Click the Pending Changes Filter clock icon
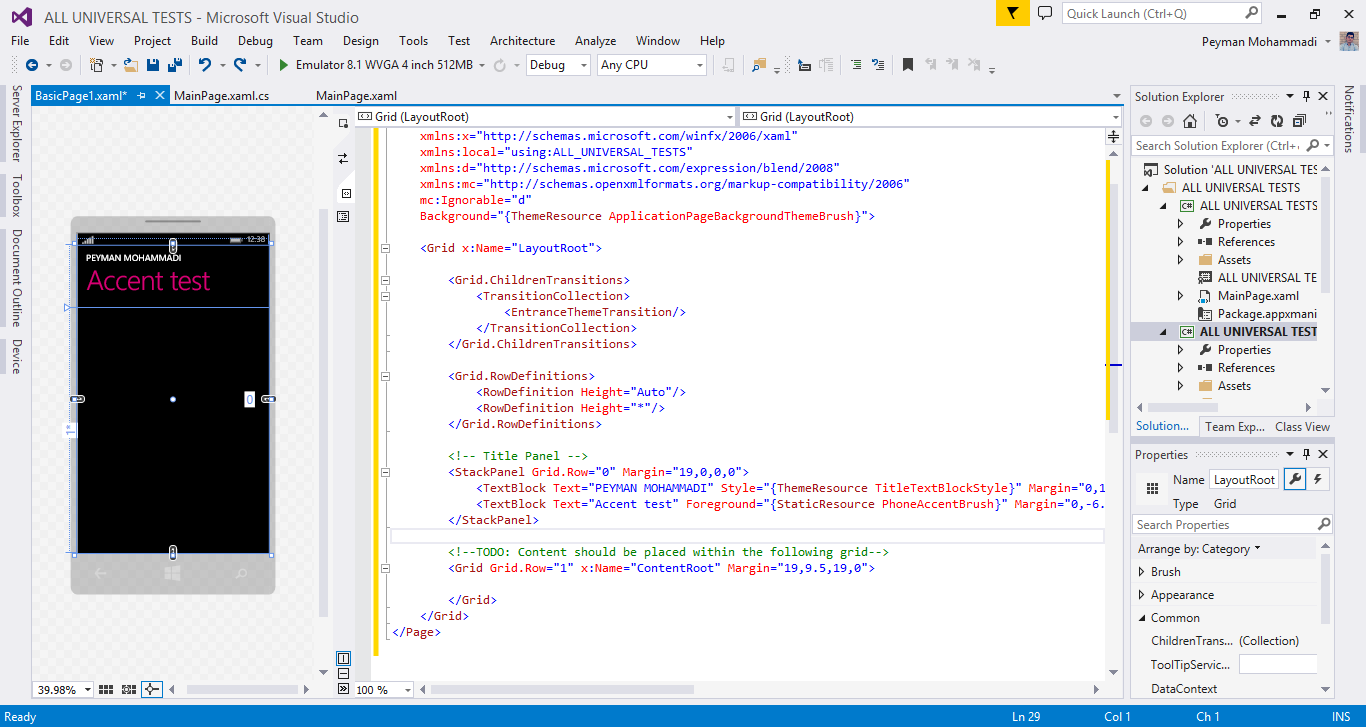 click(1222, 121)
